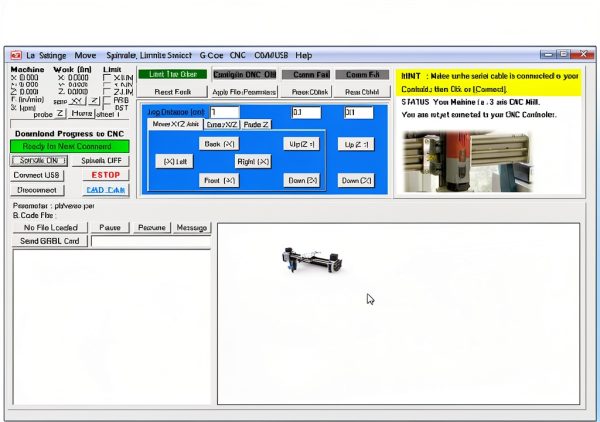Screen dimensions: 600x422
Task: Click the No File Loaded button
Action: click(51, 228)
